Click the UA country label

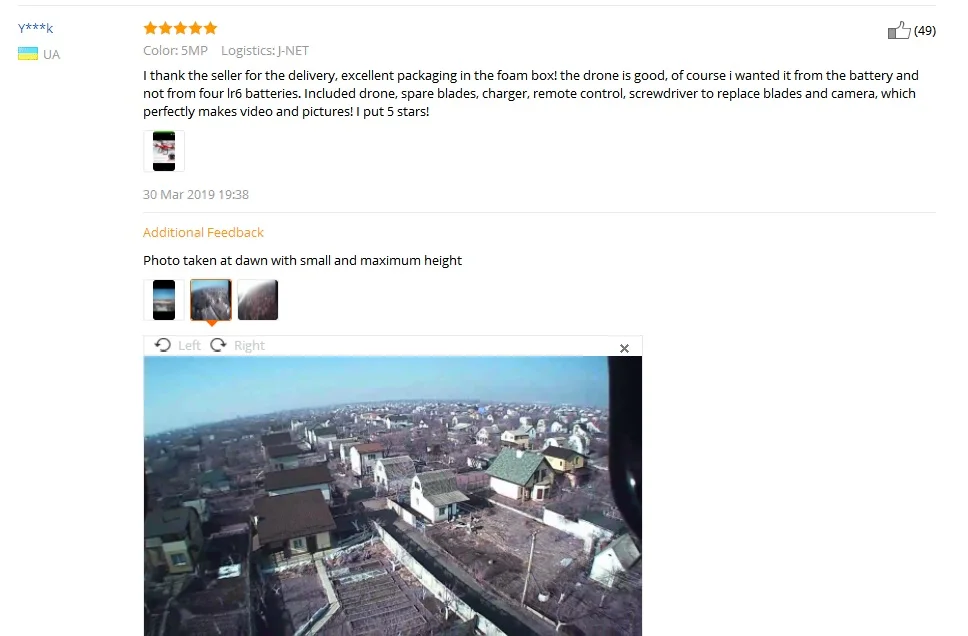coord(51,54)
